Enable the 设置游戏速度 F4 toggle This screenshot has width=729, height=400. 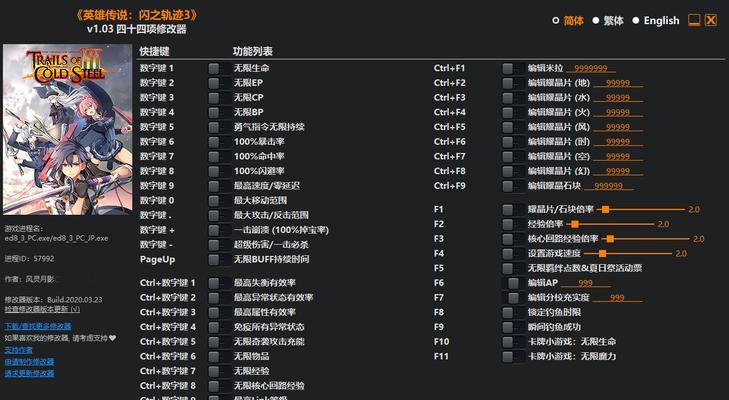[x=513, y=254]
